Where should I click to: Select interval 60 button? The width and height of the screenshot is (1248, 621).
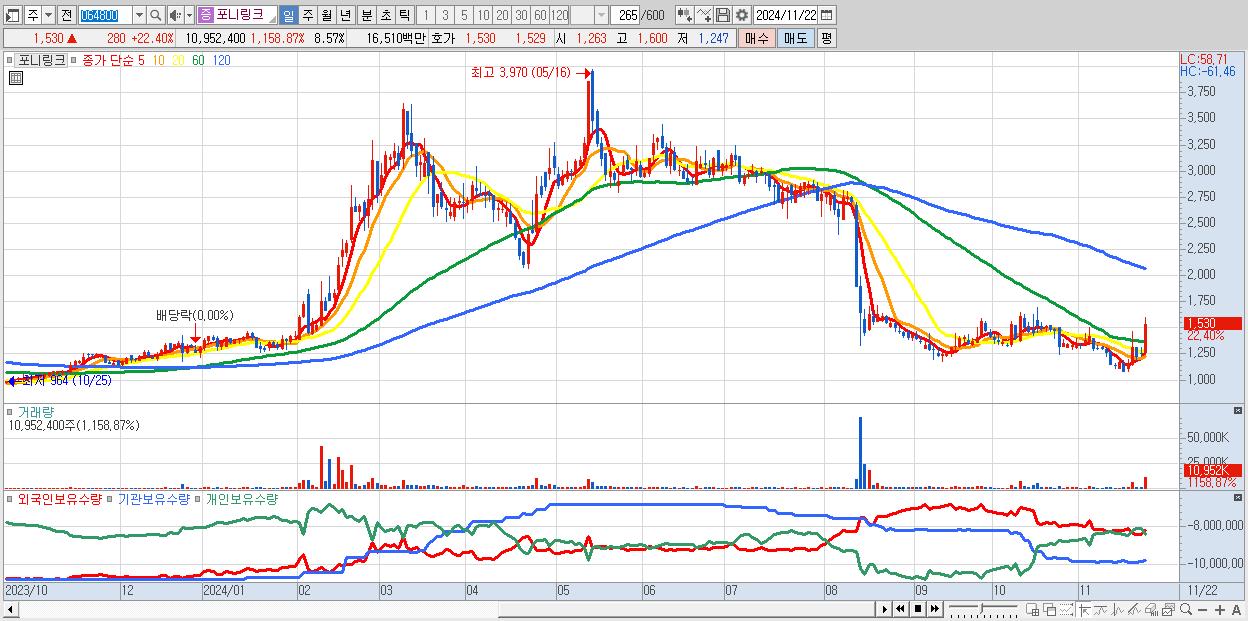540,15
